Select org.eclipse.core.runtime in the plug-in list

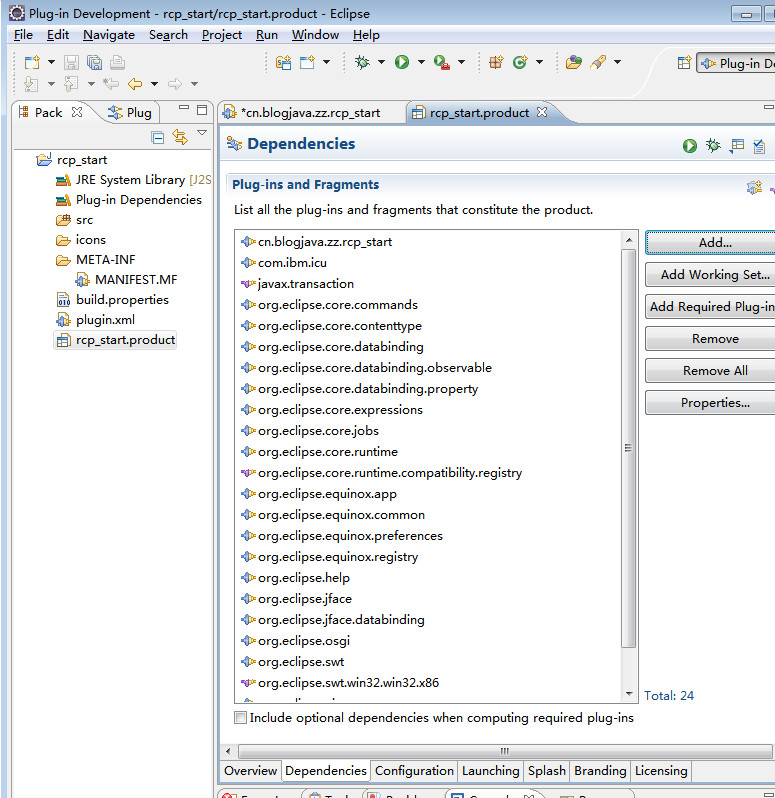tap(328, 452)
